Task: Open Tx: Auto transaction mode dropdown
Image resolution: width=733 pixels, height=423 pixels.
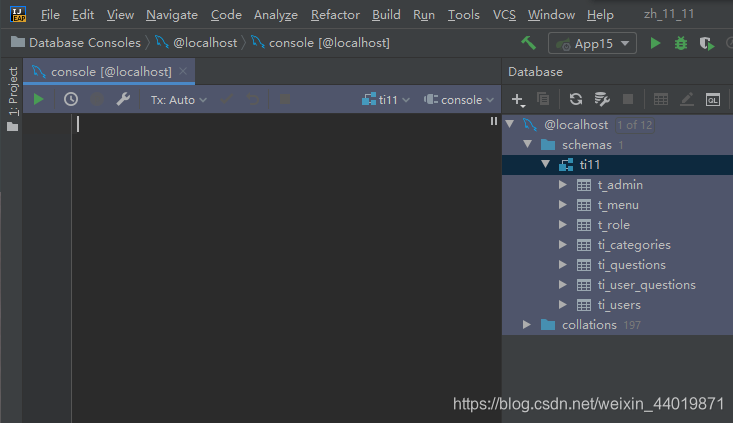Action: 179,100
